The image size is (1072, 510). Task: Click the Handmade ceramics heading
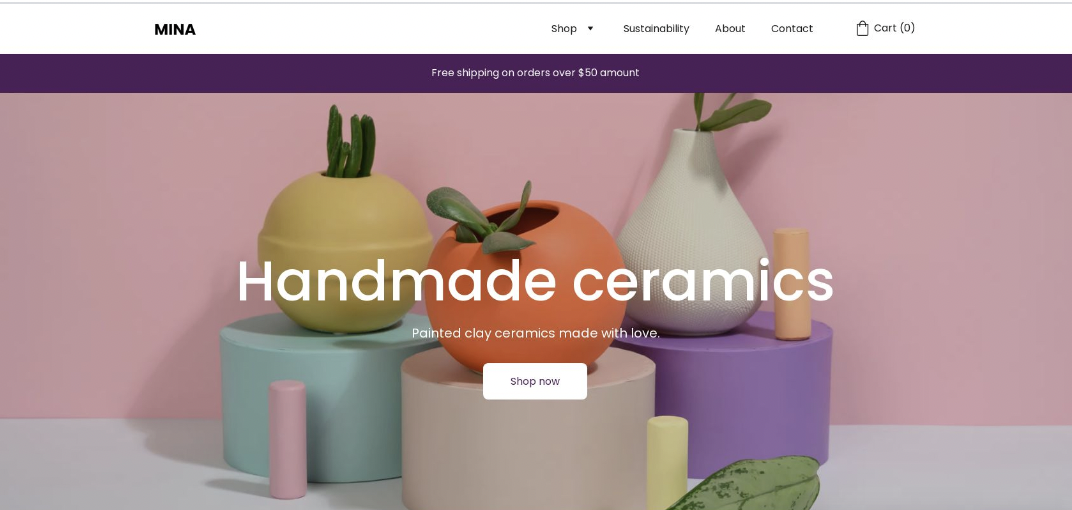point(535,281)
